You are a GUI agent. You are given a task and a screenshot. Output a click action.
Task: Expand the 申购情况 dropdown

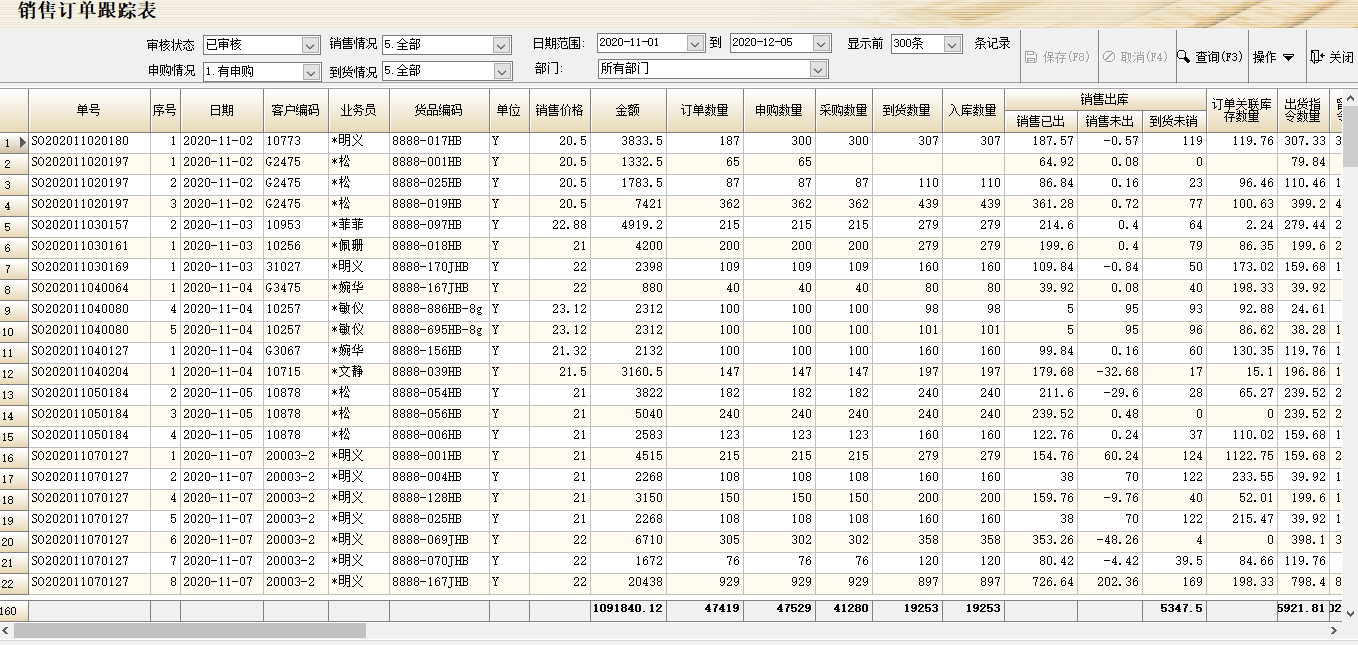click(x=310, y=72)
